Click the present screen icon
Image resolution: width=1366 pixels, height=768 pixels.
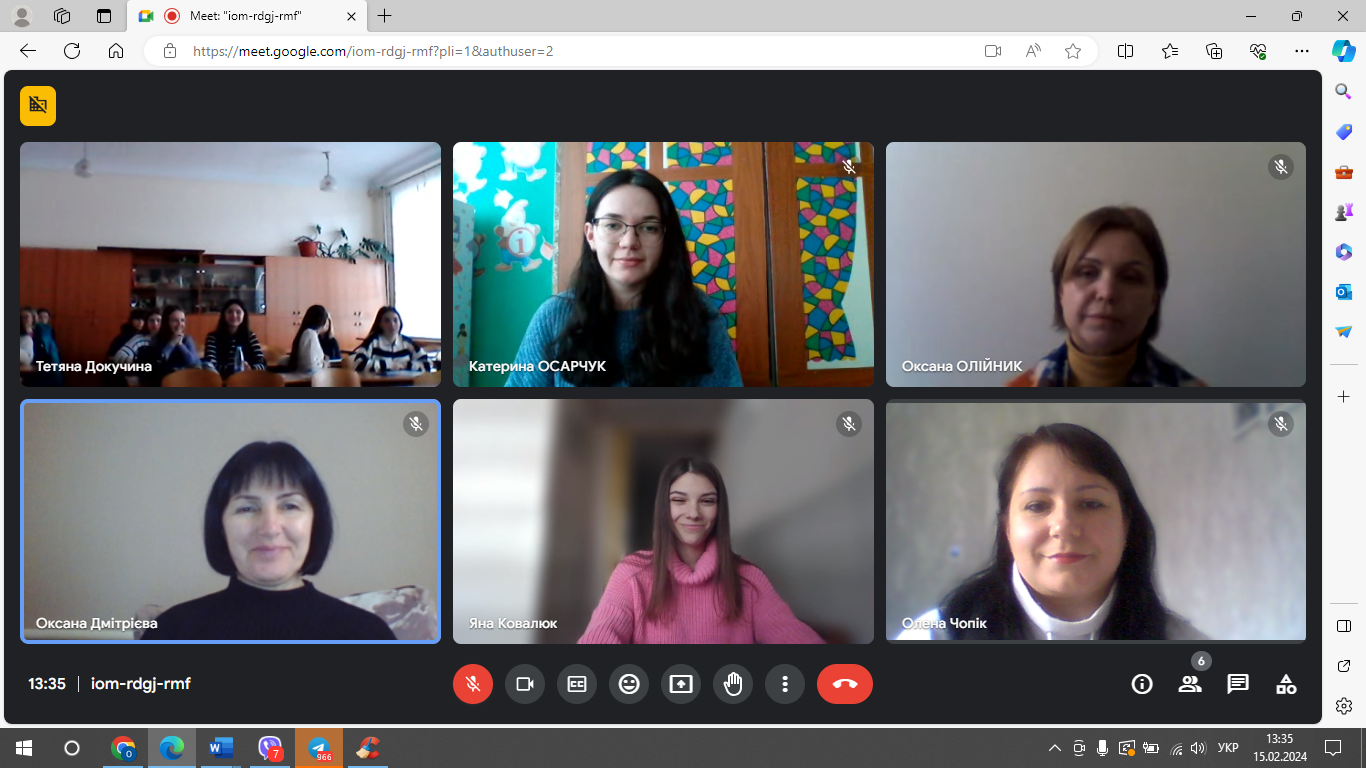(x=681, y=684)
